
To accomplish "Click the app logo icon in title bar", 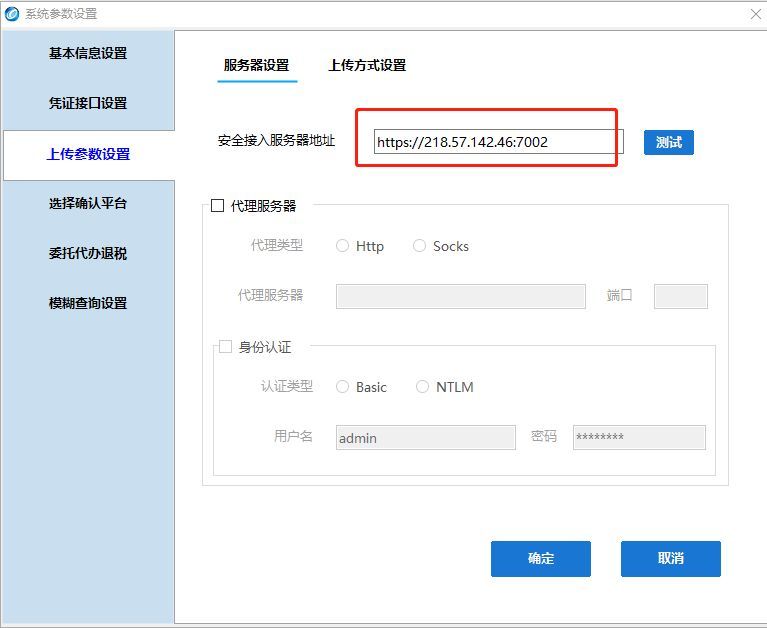I will [x=12, y=14].
